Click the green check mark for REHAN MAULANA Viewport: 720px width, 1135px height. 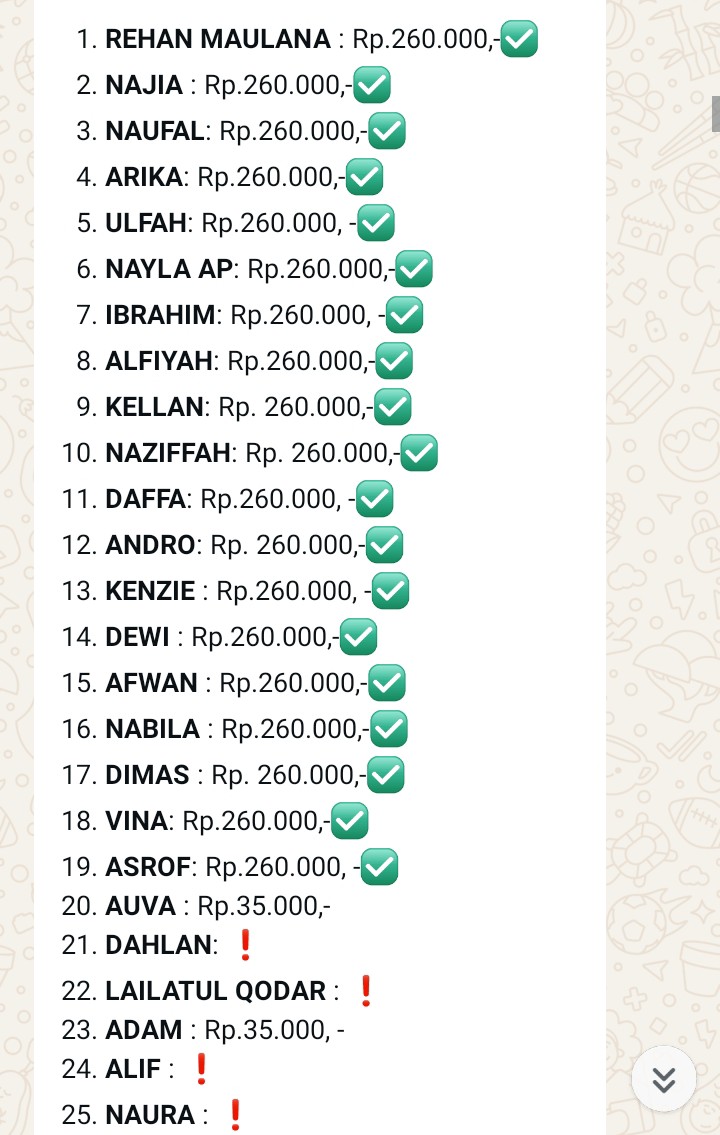click(519, 39)
